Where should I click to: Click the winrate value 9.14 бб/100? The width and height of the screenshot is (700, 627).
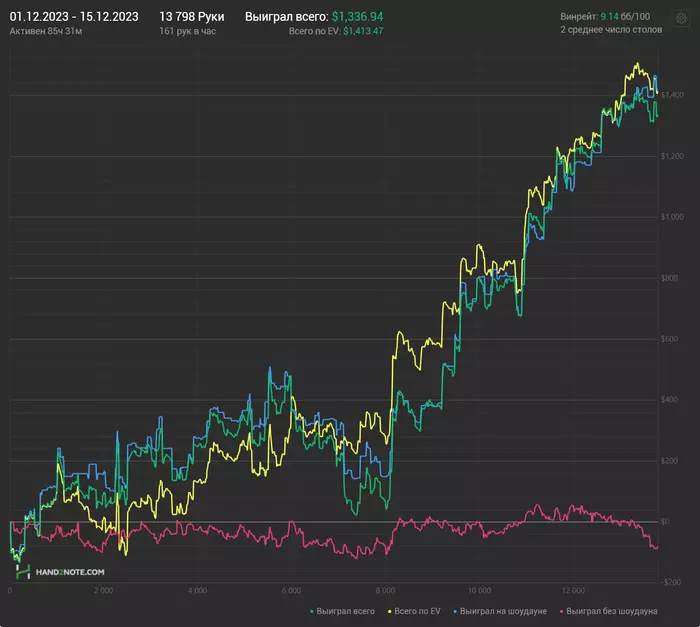click(x=625, y=17)
